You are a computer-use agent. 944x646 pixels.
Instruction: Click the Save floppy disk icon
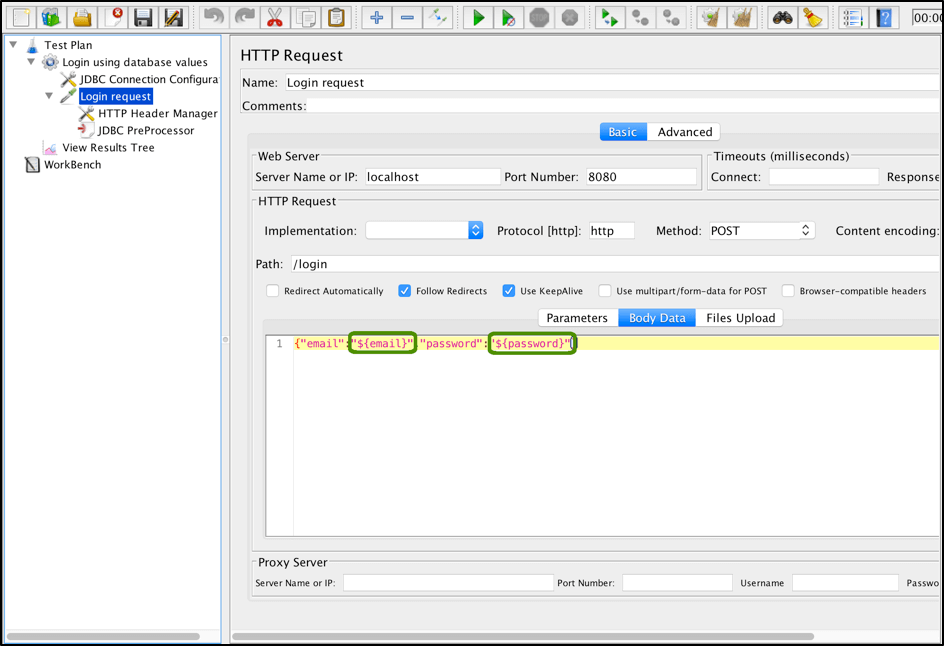pyautogui.click(x=143, y=17)
